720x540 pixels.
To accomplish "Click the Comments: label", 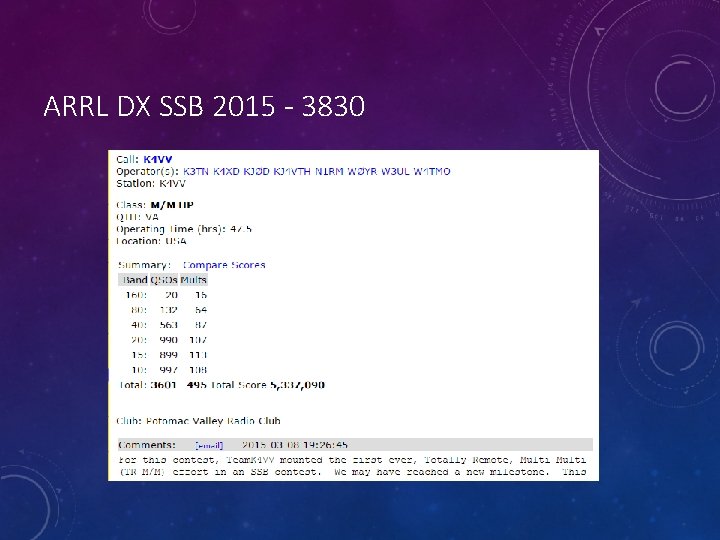I will (x=147, y=445).
